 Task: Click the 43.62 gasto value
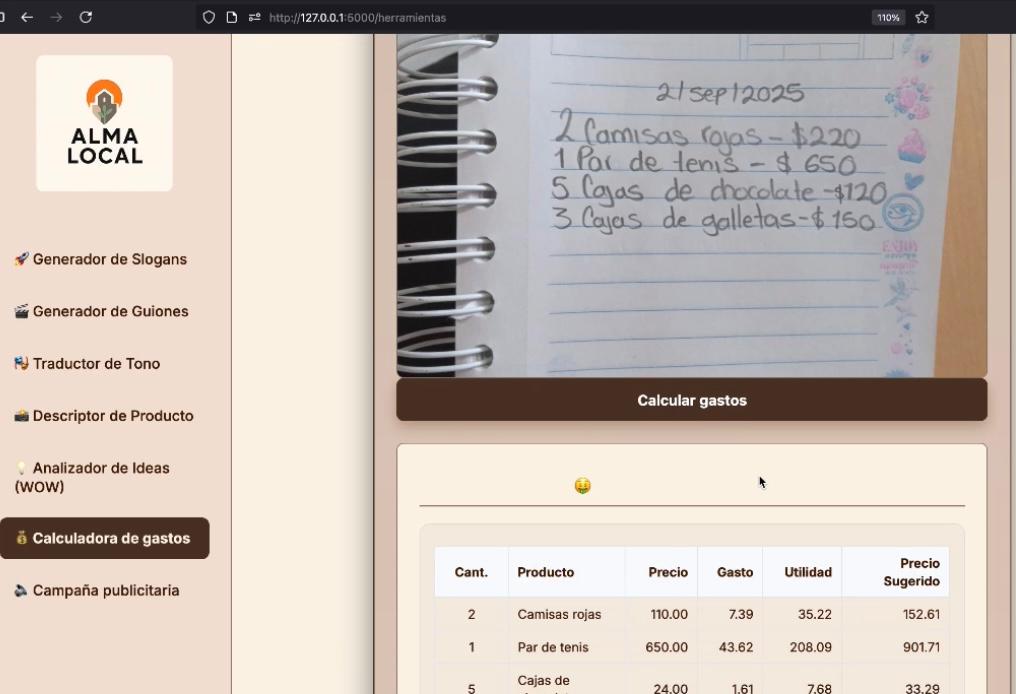click(736, 647)
